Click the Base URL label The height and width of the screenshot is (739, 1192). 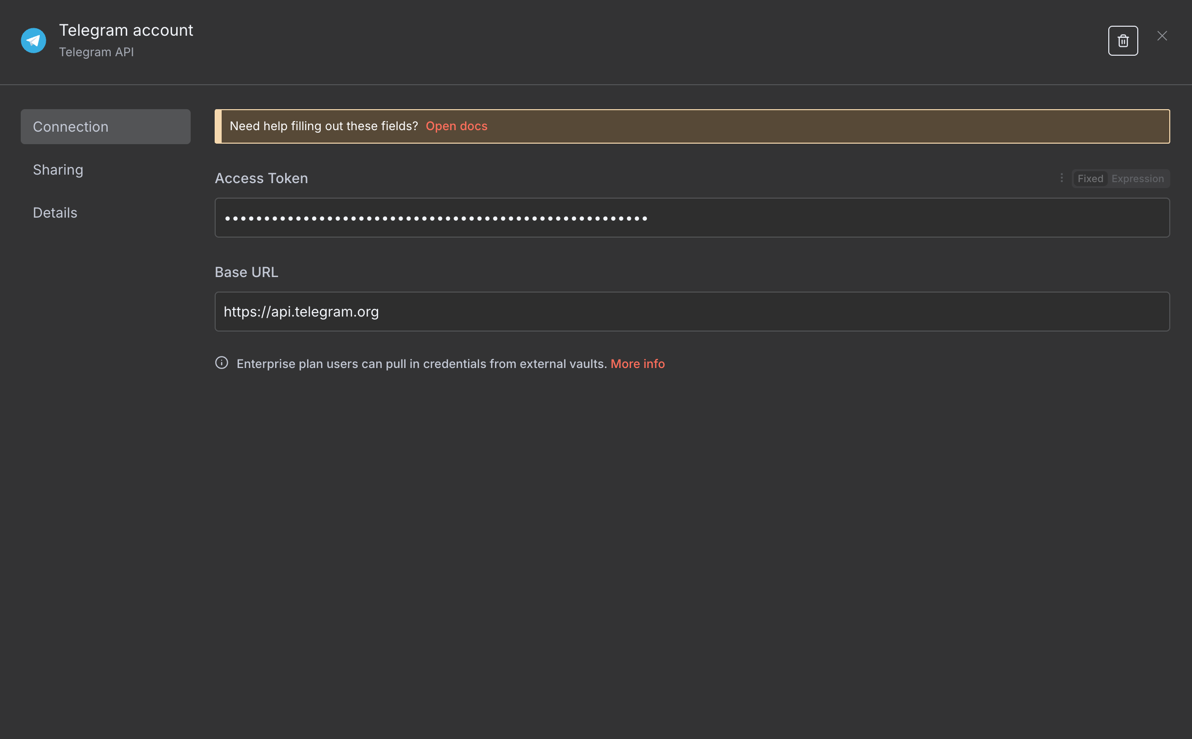pyautogui.click(x=246, y=272)
